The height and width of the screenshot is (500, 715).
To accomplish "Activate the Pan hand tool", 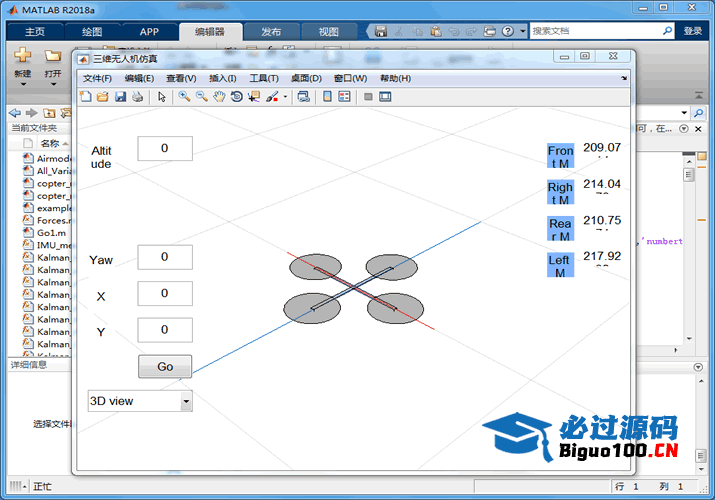I will (x=219, y=97).
